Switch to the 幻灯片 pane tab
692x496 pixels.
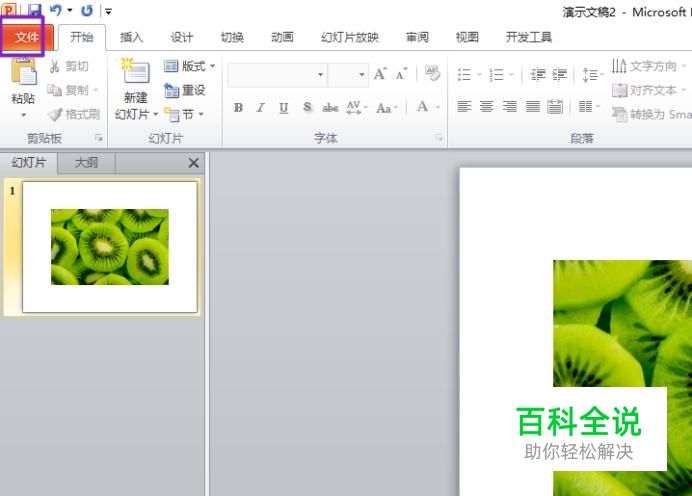29,162
